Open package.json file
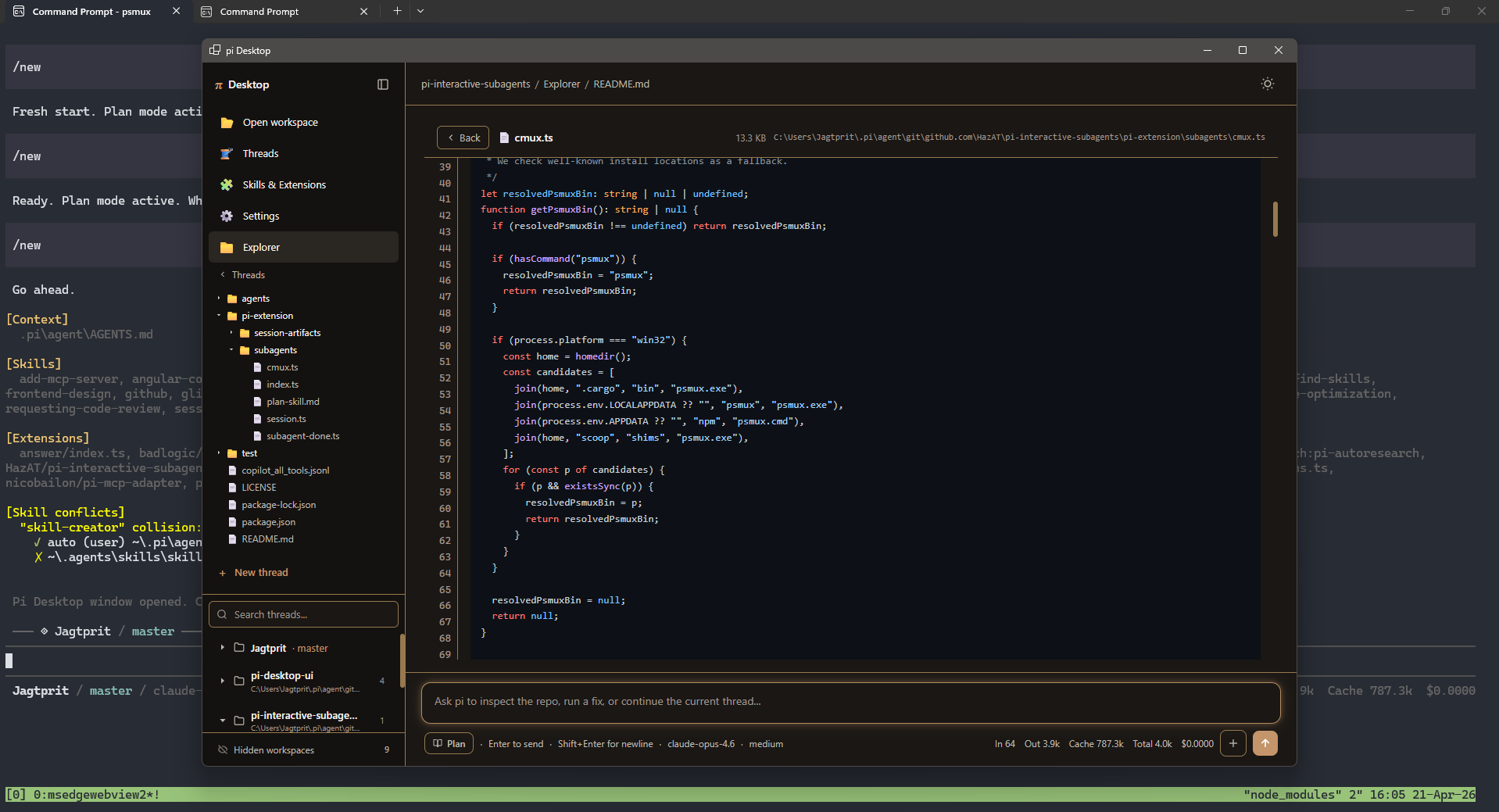 click(268, 522)
